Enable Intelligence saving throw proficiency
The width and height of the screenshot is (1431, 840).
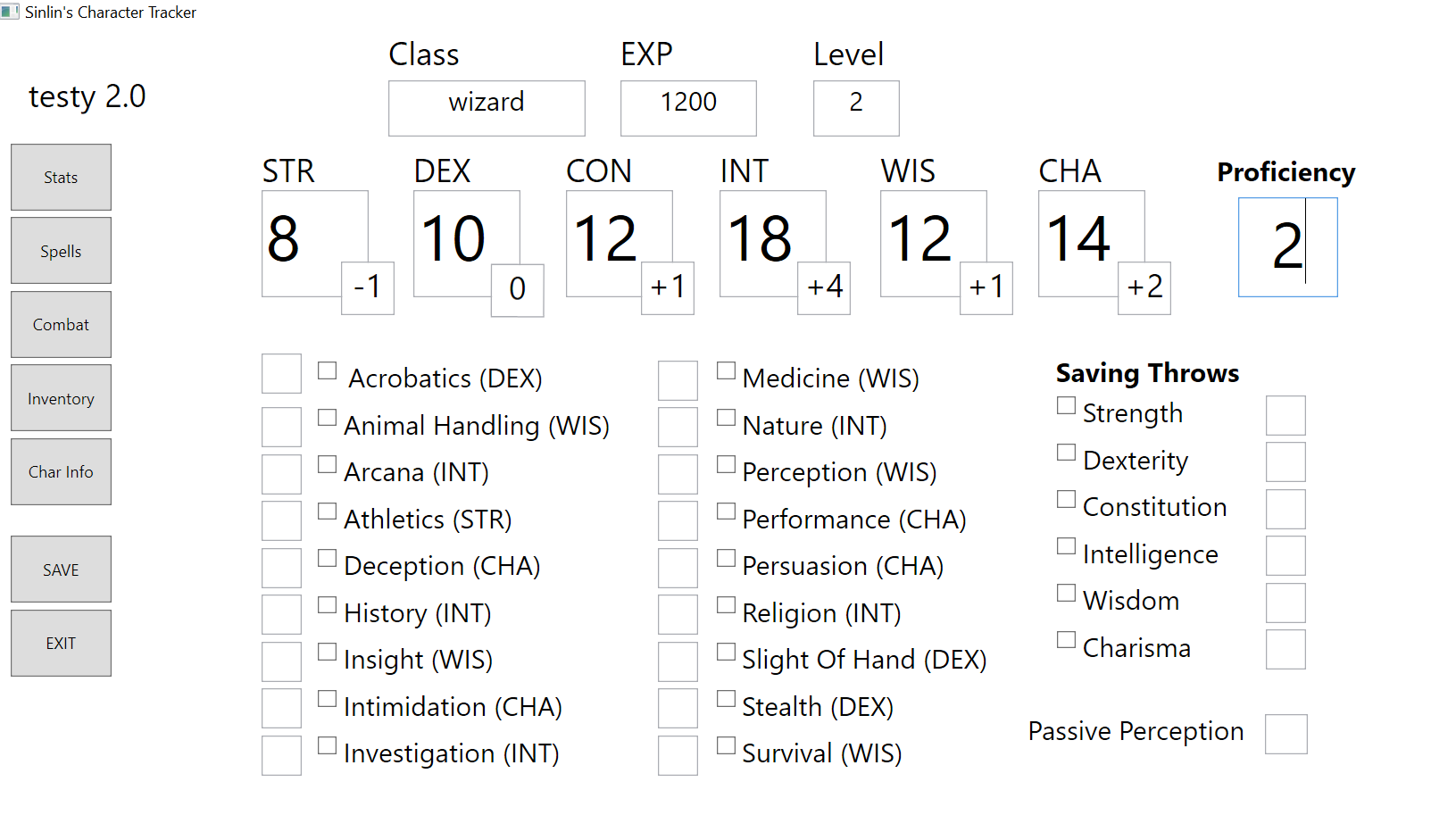(1066, 545)
